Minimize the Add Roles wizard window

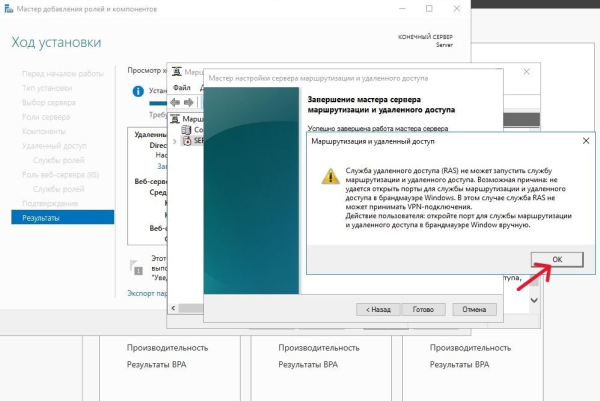(x=402, y=8)
